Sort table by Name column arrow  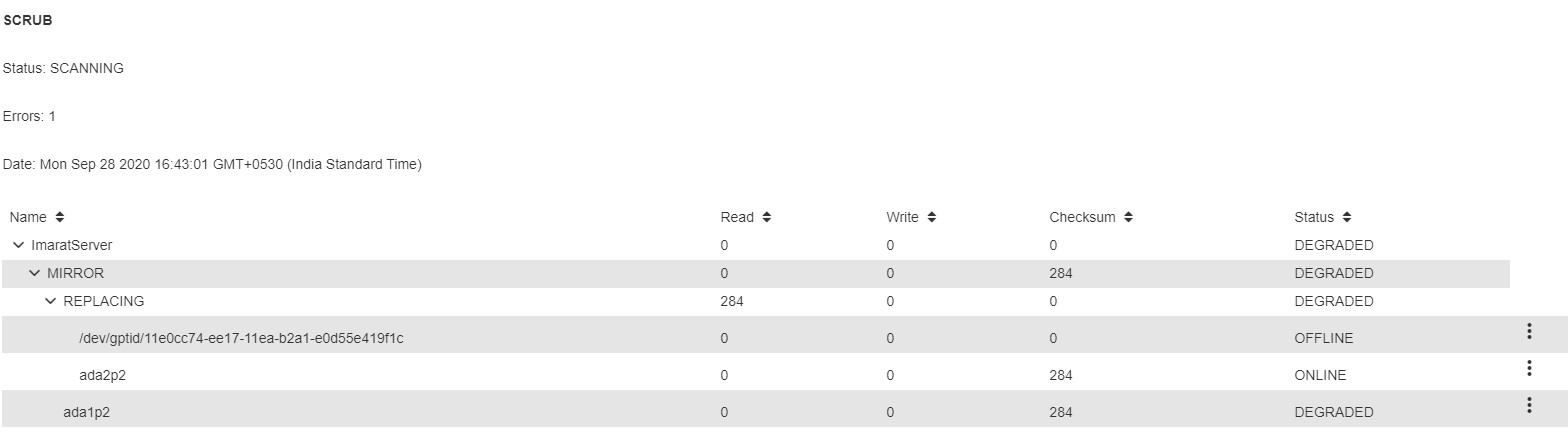point(60,217)
